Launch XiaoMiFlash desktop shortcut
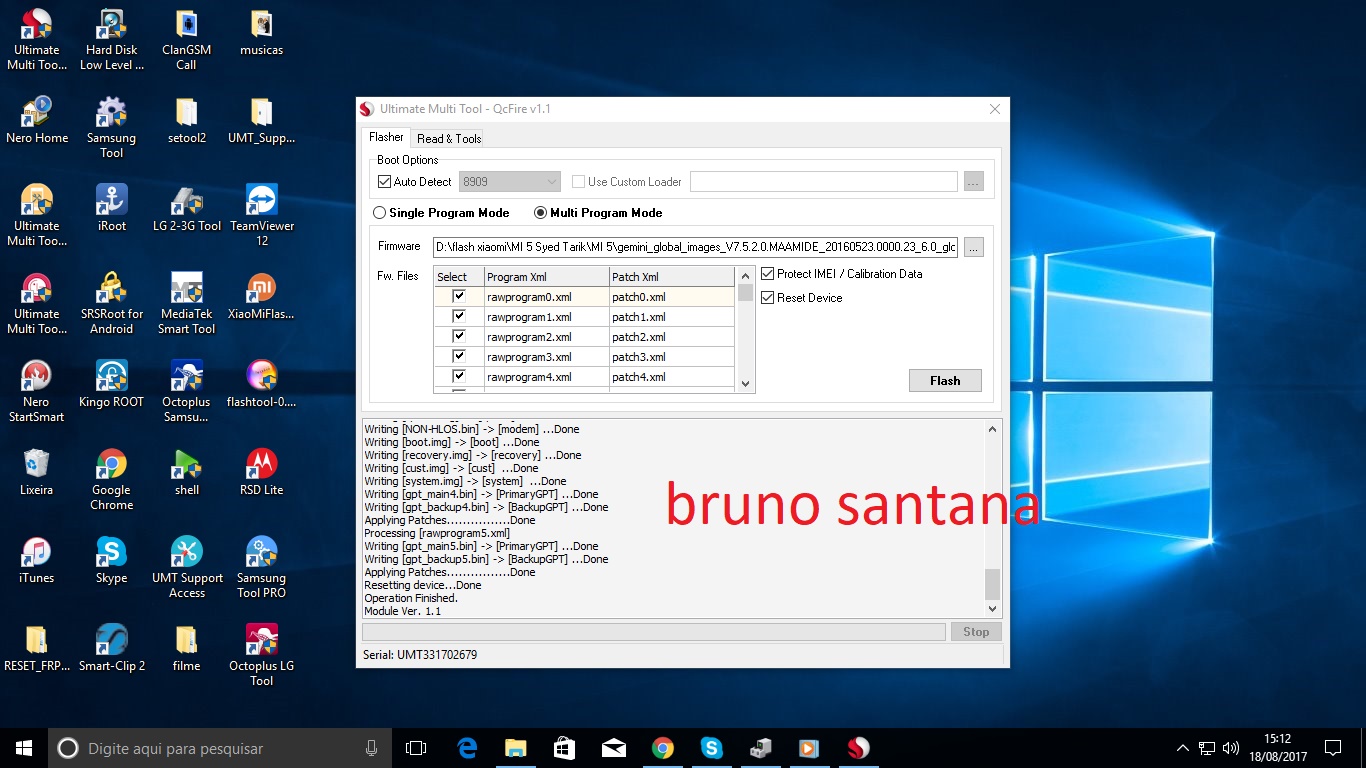 click(x=261, y=297)
